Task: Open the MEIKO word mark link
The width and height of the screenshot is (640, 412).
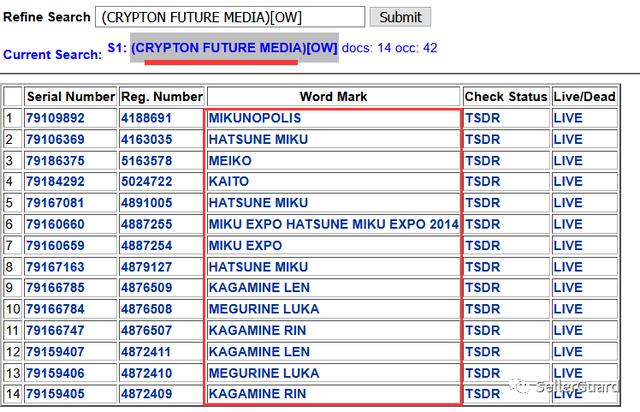Action: pyautogui.click(x=230, y=160)
